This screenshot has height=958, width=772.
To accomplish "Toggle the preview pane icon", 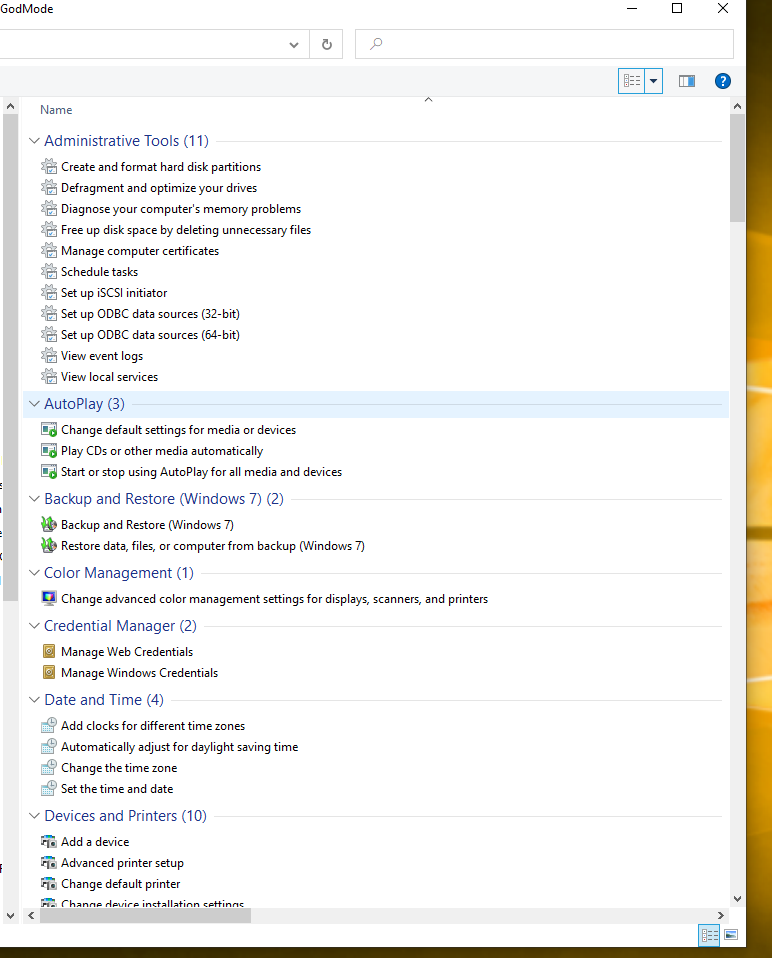I will pos(686,81).
